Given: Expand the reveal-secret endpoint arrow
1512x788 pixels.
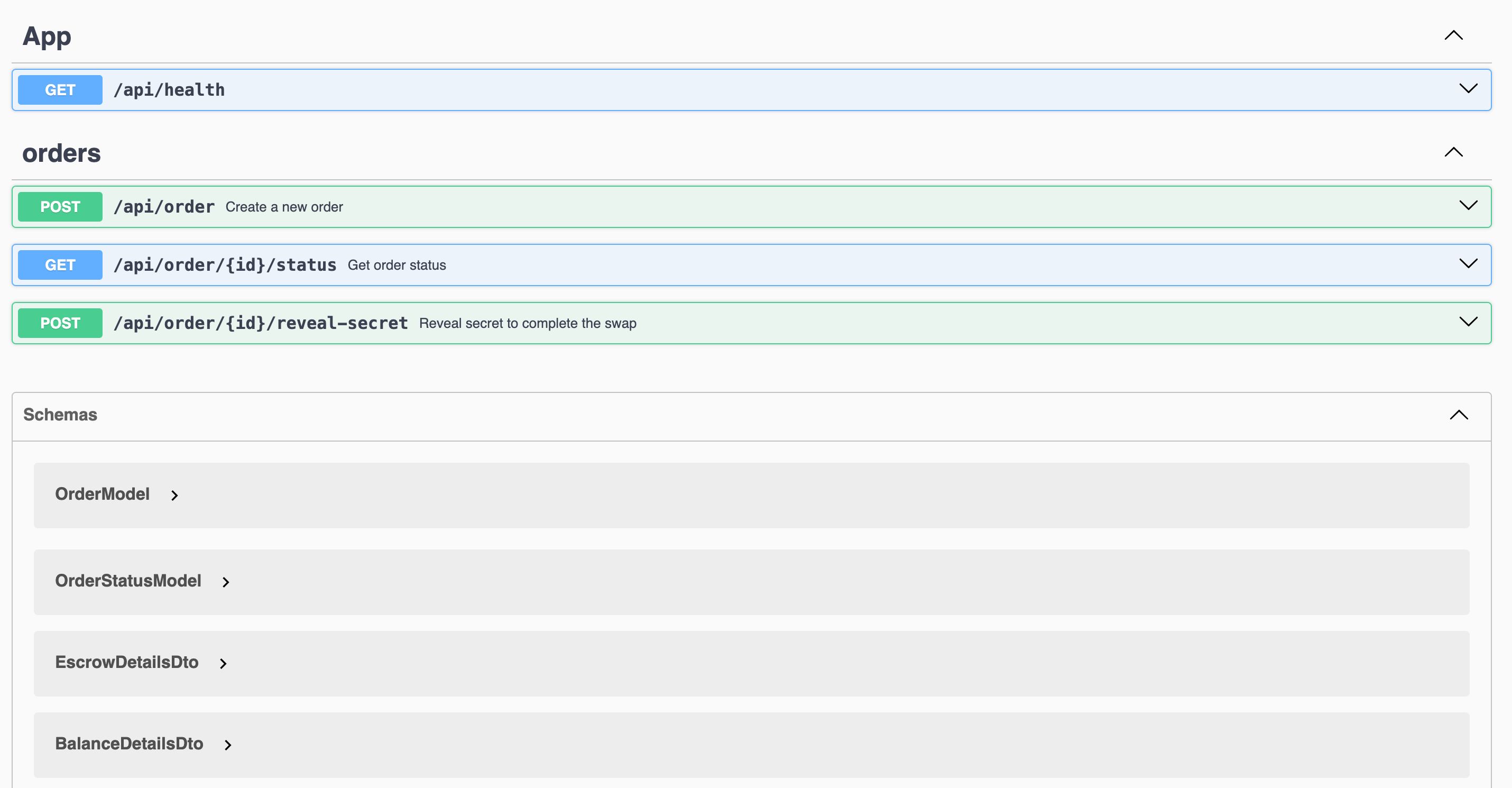Looking at the screenshot, I should [x=1468, y=322].
